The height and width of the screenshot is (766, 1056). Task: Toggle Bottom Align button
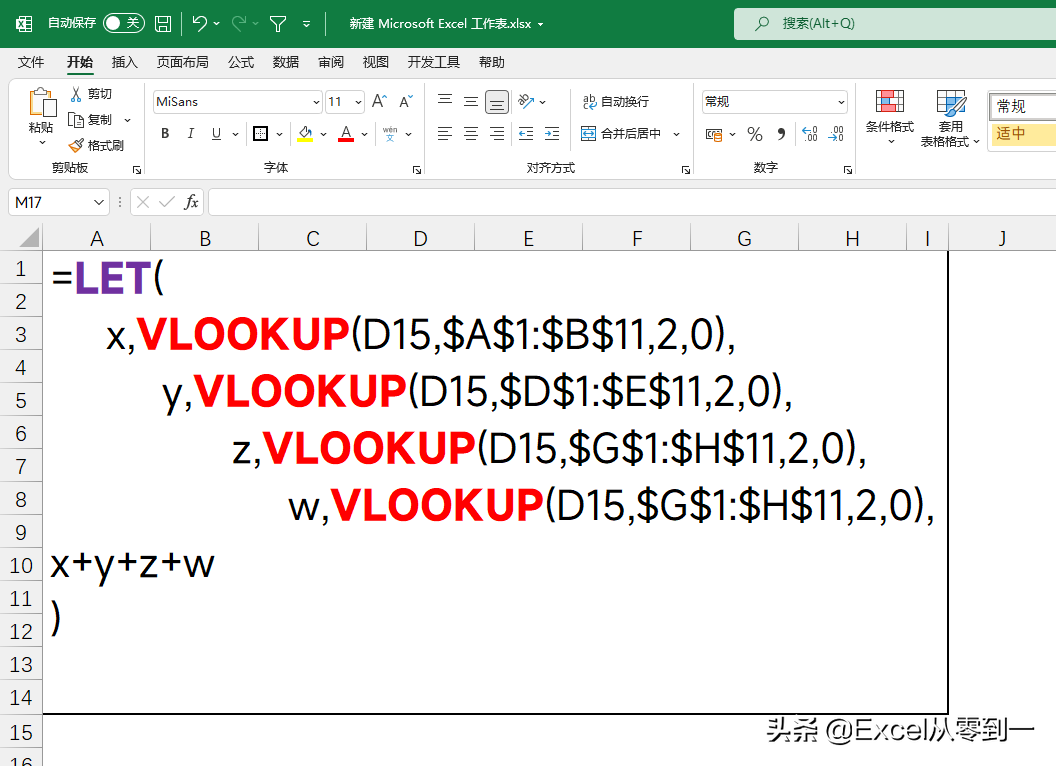click(497, 102)
